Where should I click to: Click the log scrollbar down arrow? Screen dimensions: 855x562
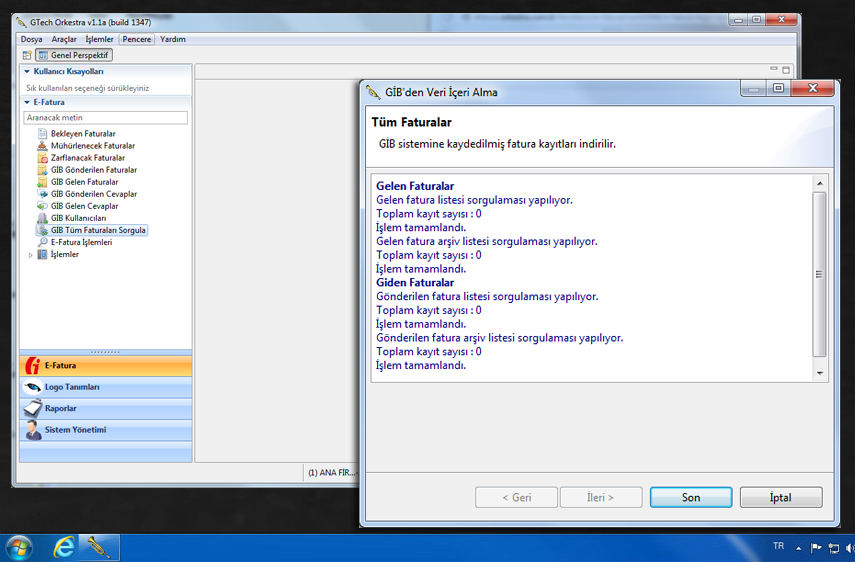coord(820,373)
